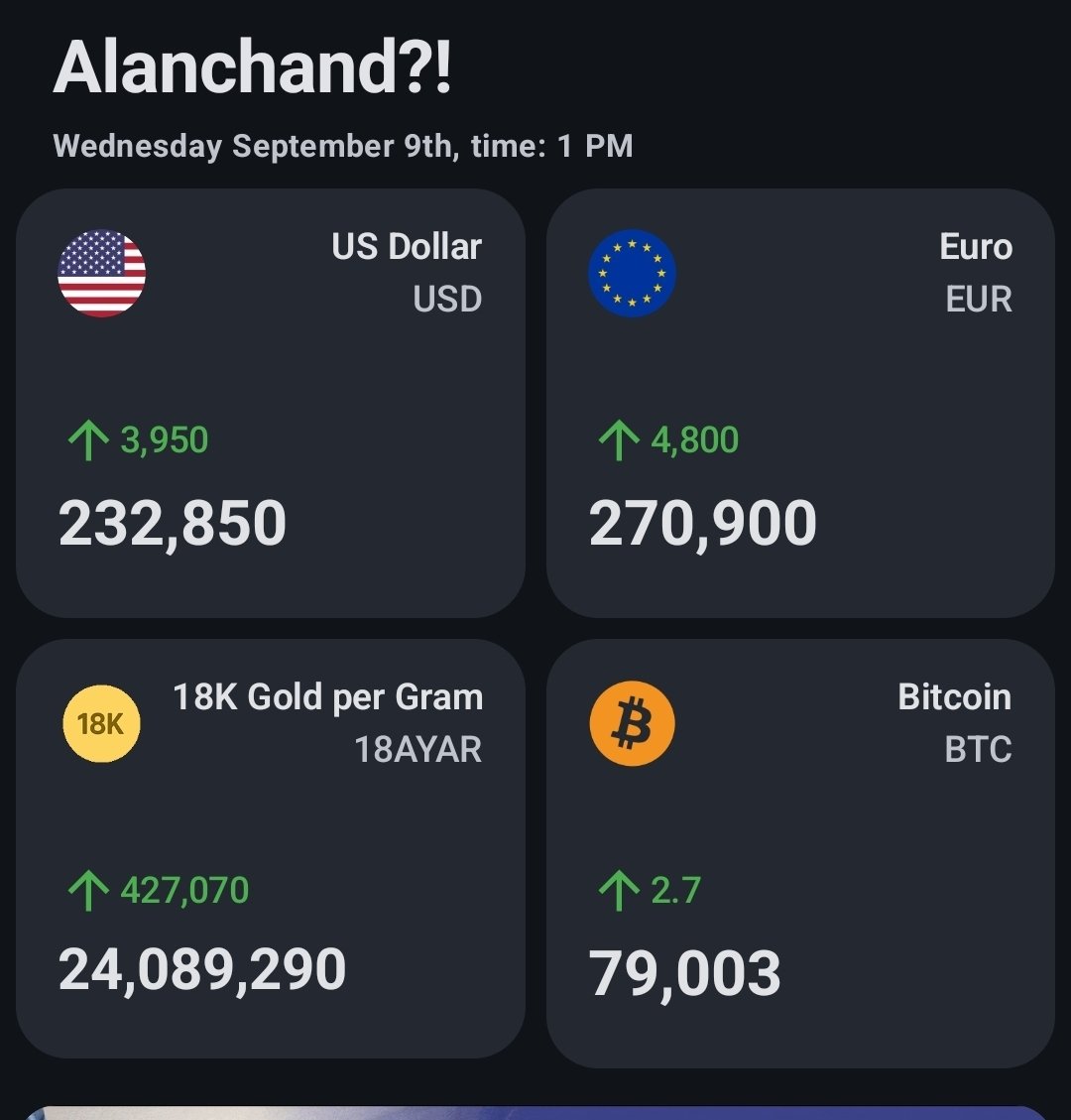
Task: Select the 232,850 dollar price value
Action: (173, 524)
